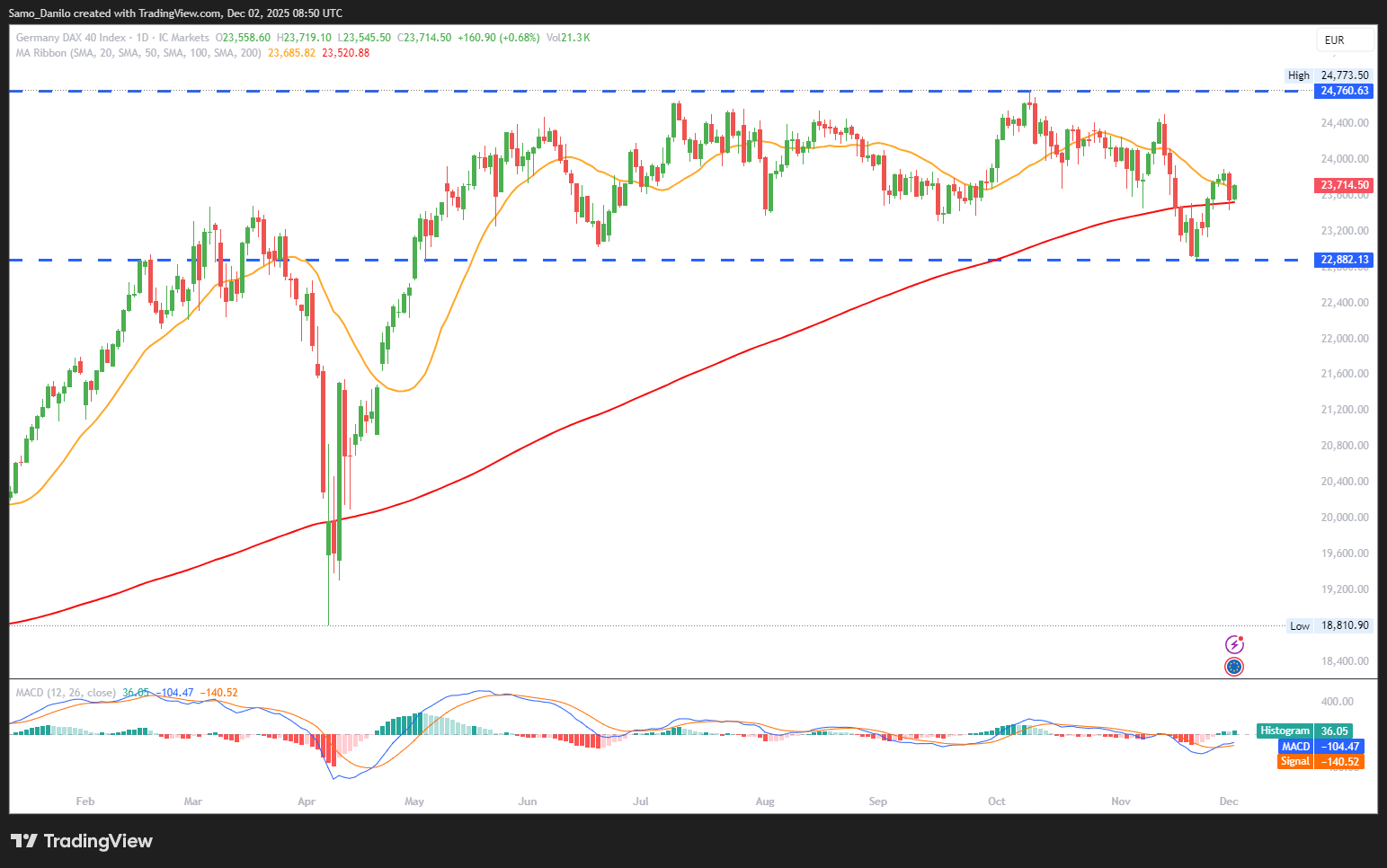Open the EUR currency selector
The width and height of the screenshot is (1387, 868).
coord(1345,40)
